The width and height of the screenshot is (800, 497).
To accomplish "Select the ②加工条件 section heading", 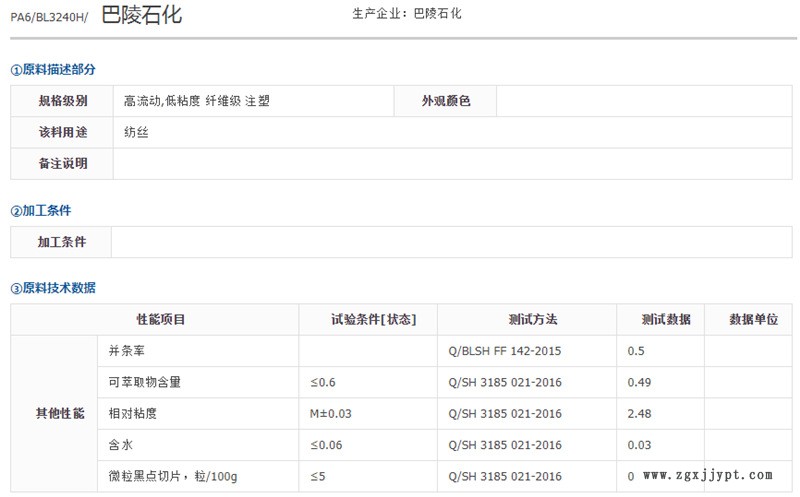I will [41, 211].
